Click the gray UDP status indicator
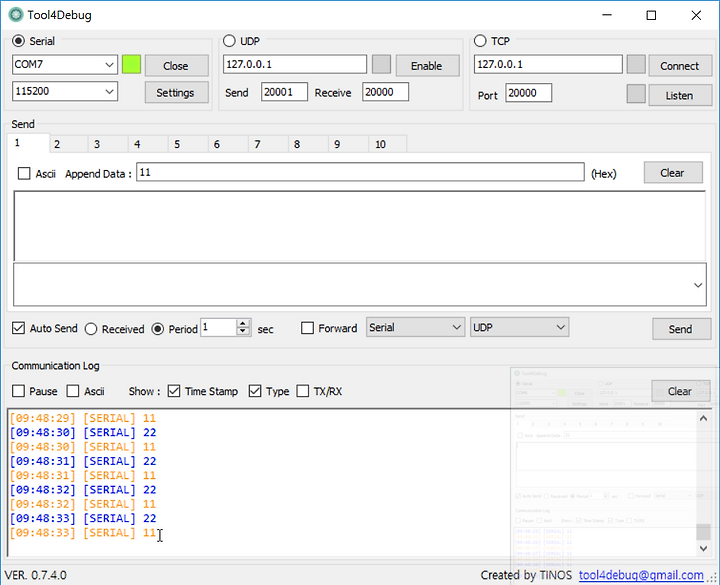The height and width of the screenshot is (585, 720). [381, 65]
